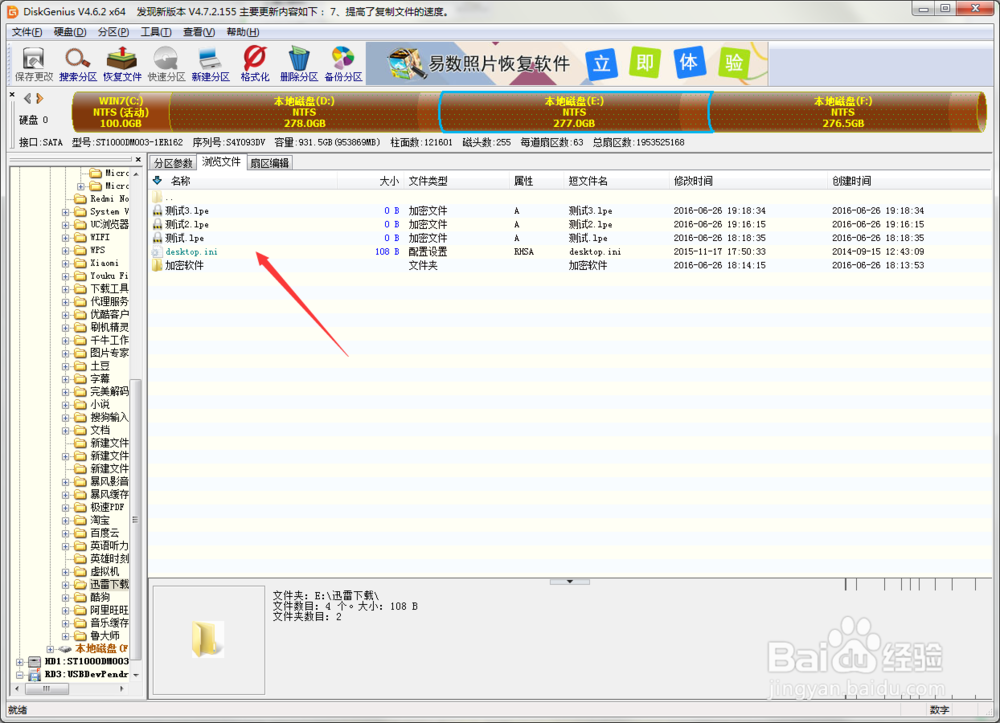The width and height of the screenshot is (1000, 723).
Task: Expand the 淘宝 folder node
Action: [x=65, y=520]
